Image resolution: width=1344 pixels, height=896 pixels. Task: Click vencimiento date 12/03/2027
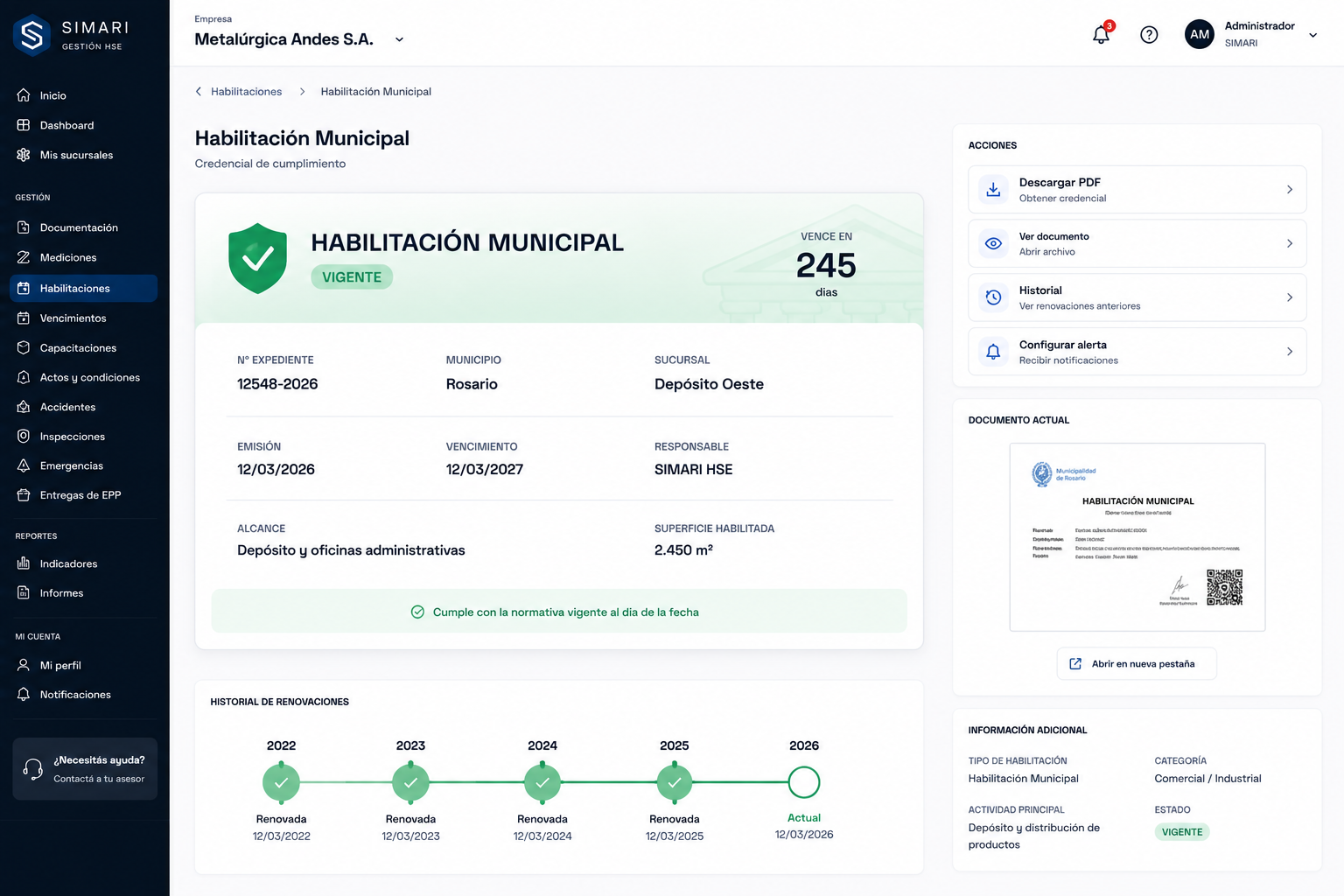[x=485, y=470]
